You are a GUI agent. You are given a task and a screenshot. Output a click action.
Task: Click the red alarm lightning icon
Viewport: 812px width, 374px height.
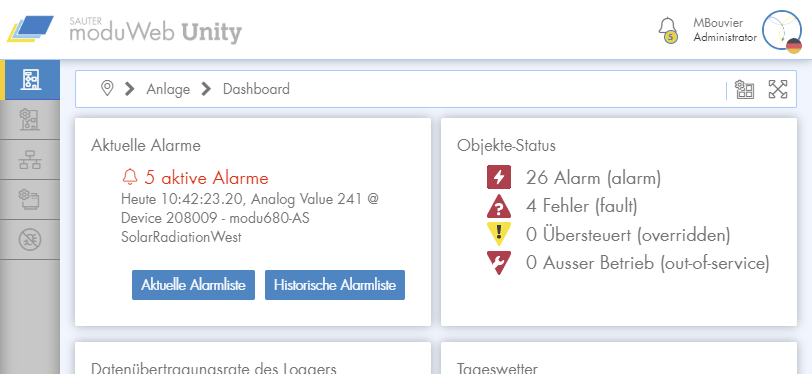(499, 177)
